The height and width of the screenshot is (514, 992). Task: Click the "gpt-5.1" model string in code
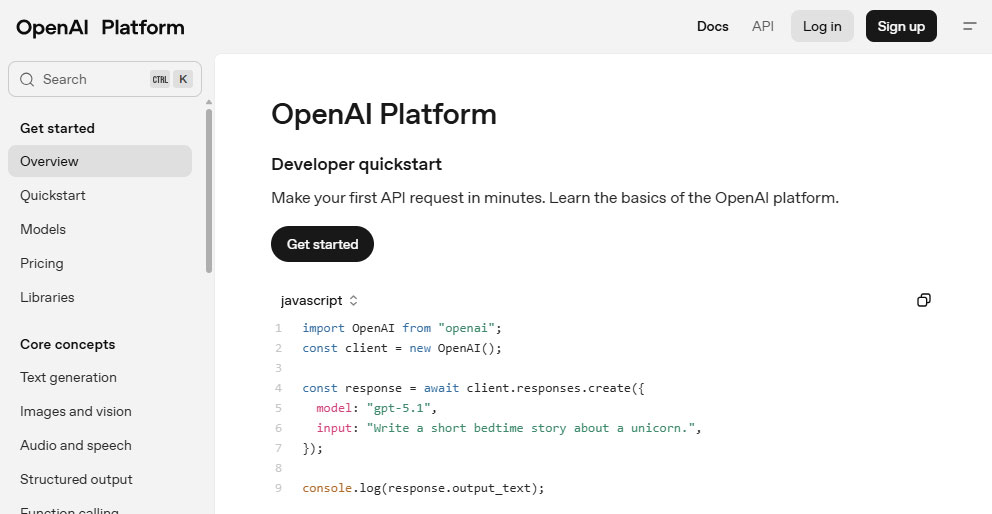pos(400,408)
